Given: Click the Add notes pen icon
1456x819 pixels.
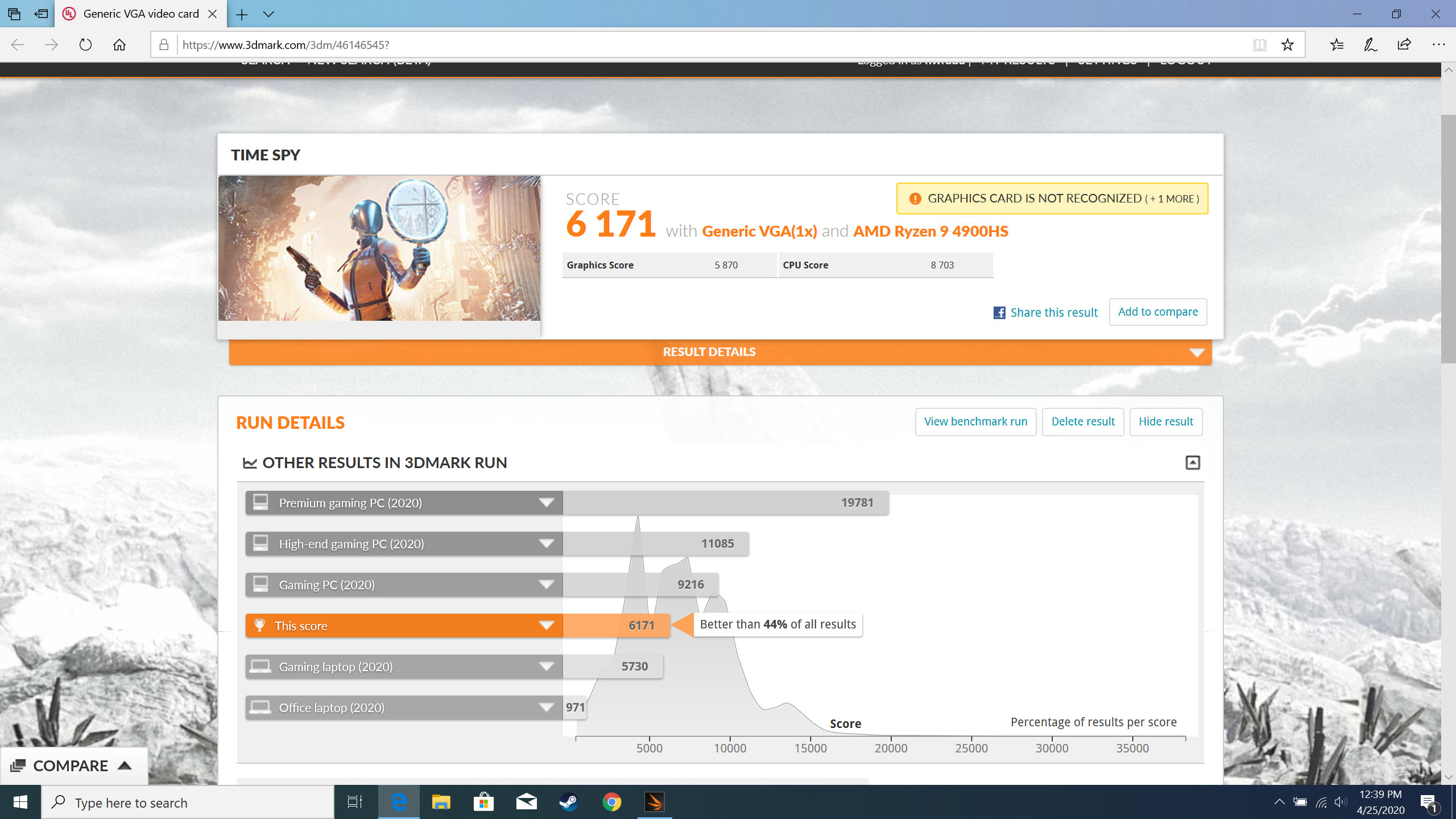Looking at the screenshot, I should pyautogui.click(x=1370, y=45).
